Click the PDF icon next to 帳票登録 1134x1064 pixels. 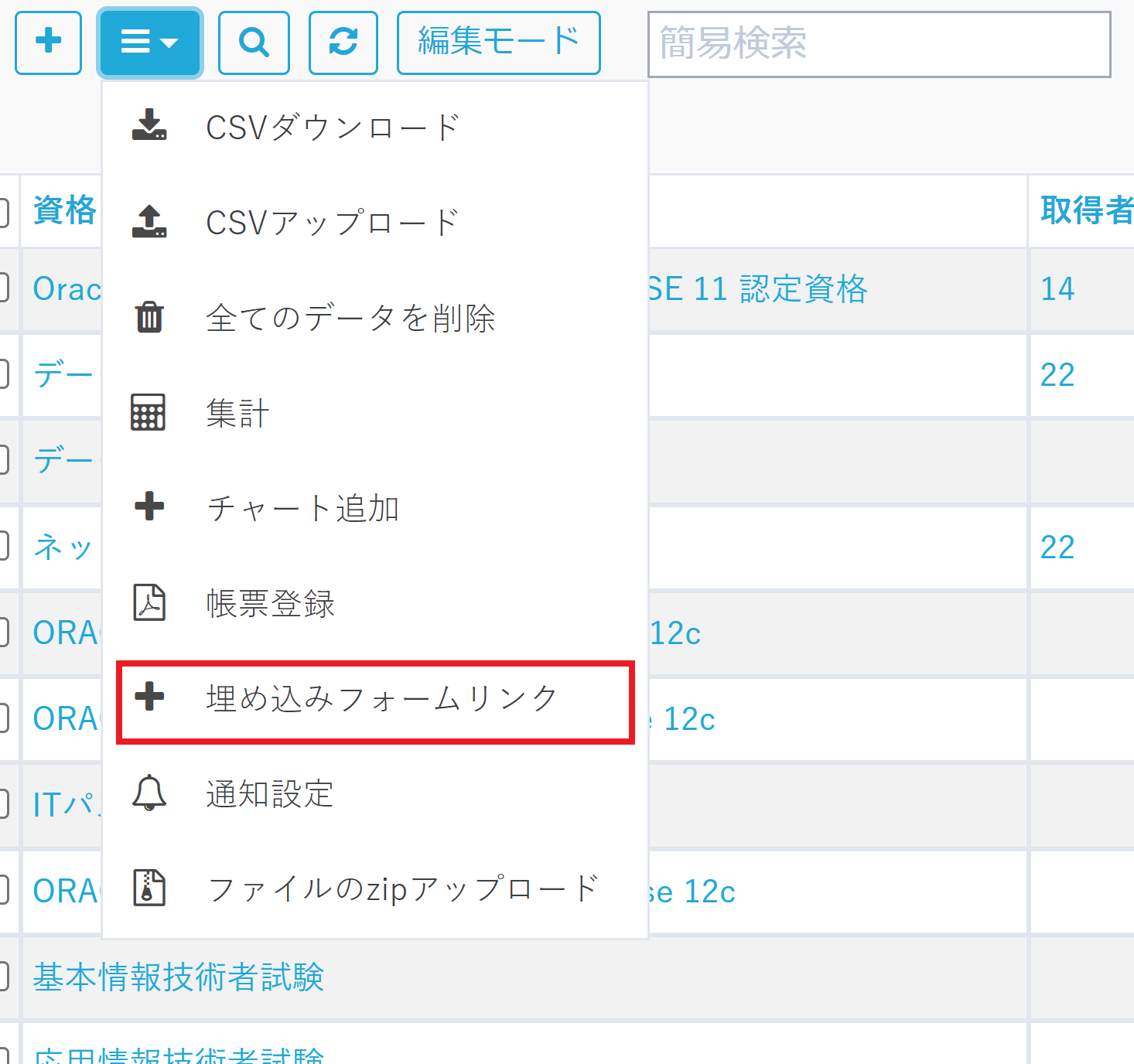click(150, 604)
